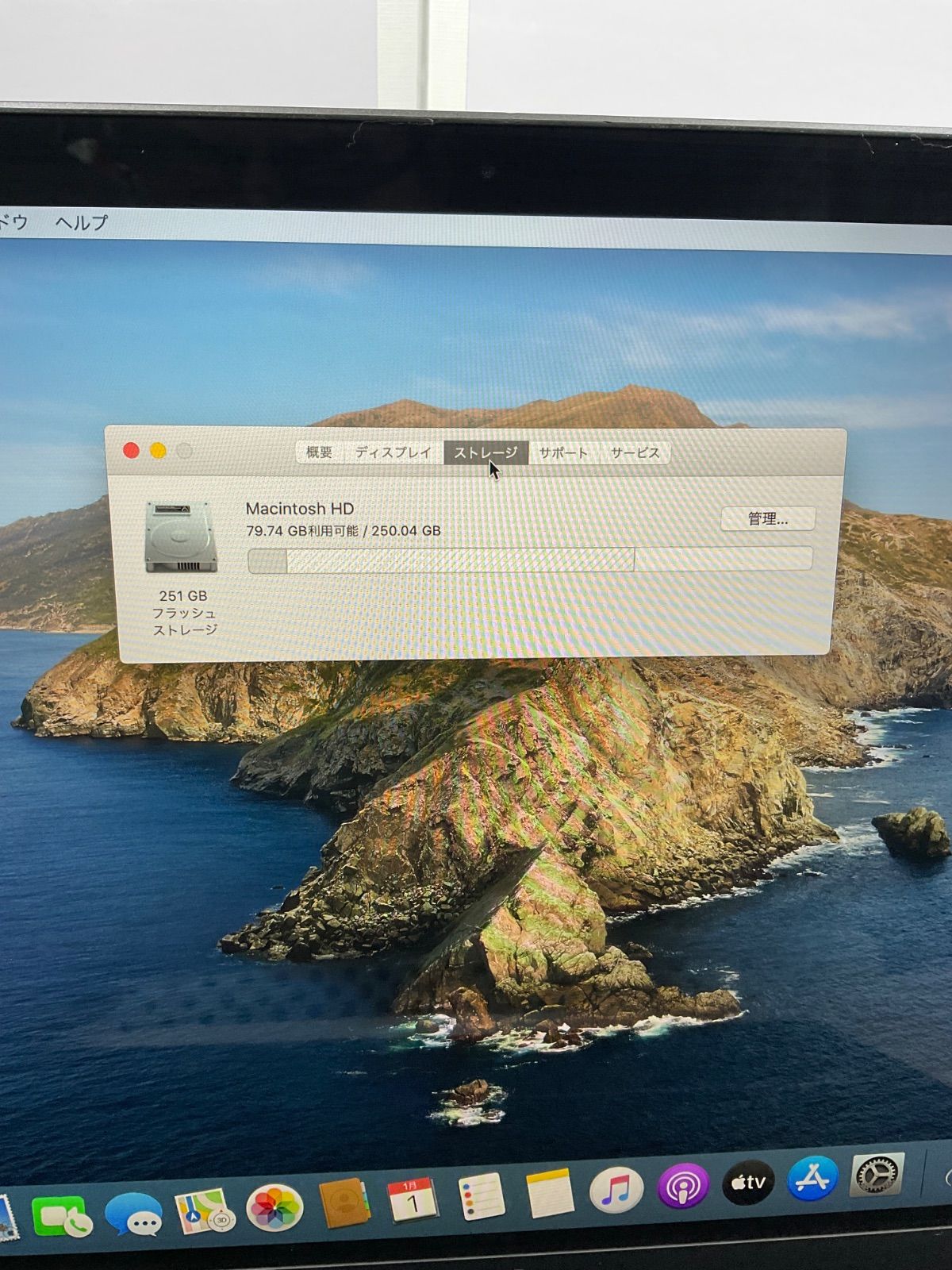Click the 79.74 GB利用可能 / 250.04 GB text
Image resolution: width=952 pixels, height=1270 pixels.
[344, 530]
